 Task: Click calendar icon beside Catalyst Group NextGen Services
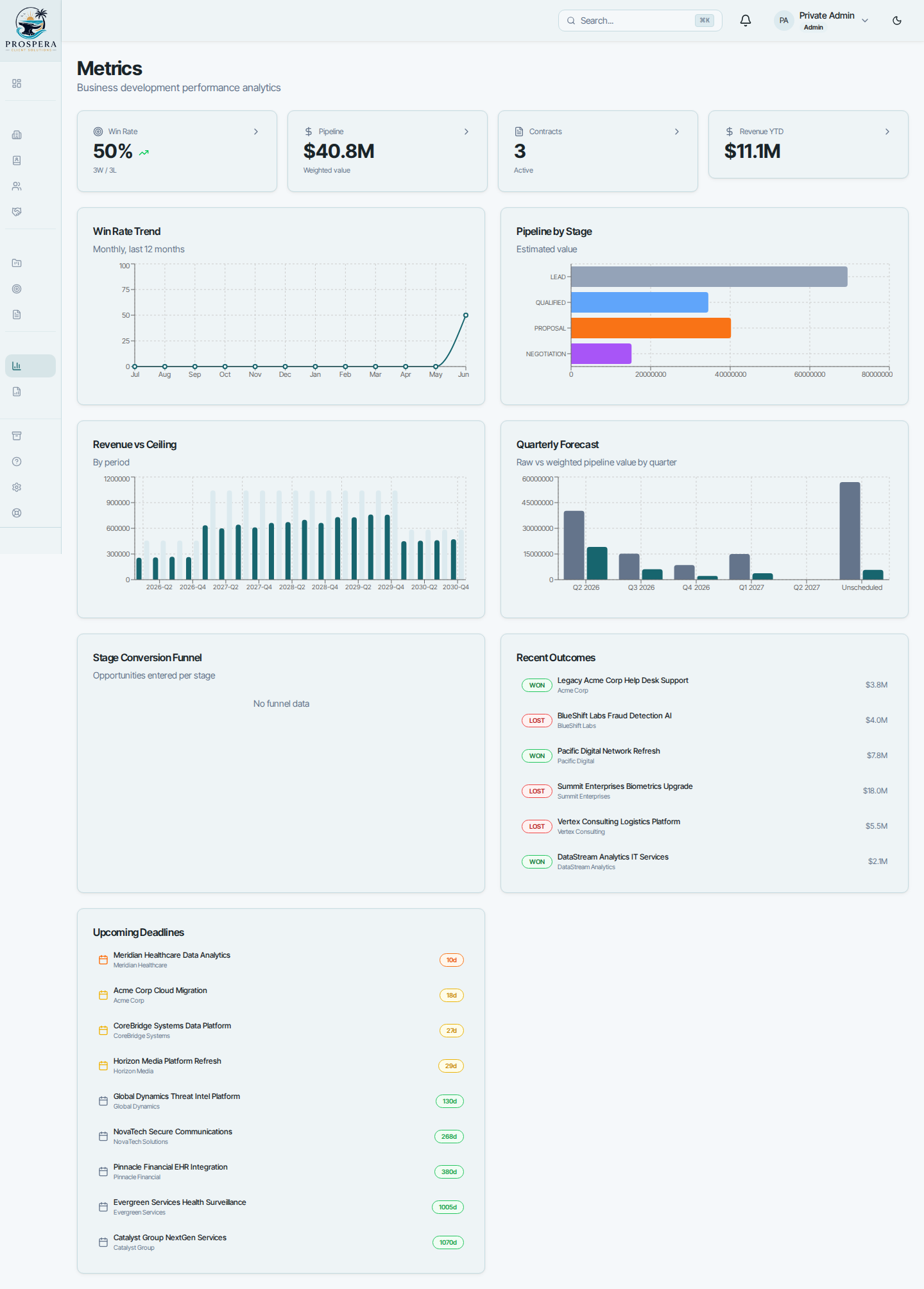[x=103, y=1242]
